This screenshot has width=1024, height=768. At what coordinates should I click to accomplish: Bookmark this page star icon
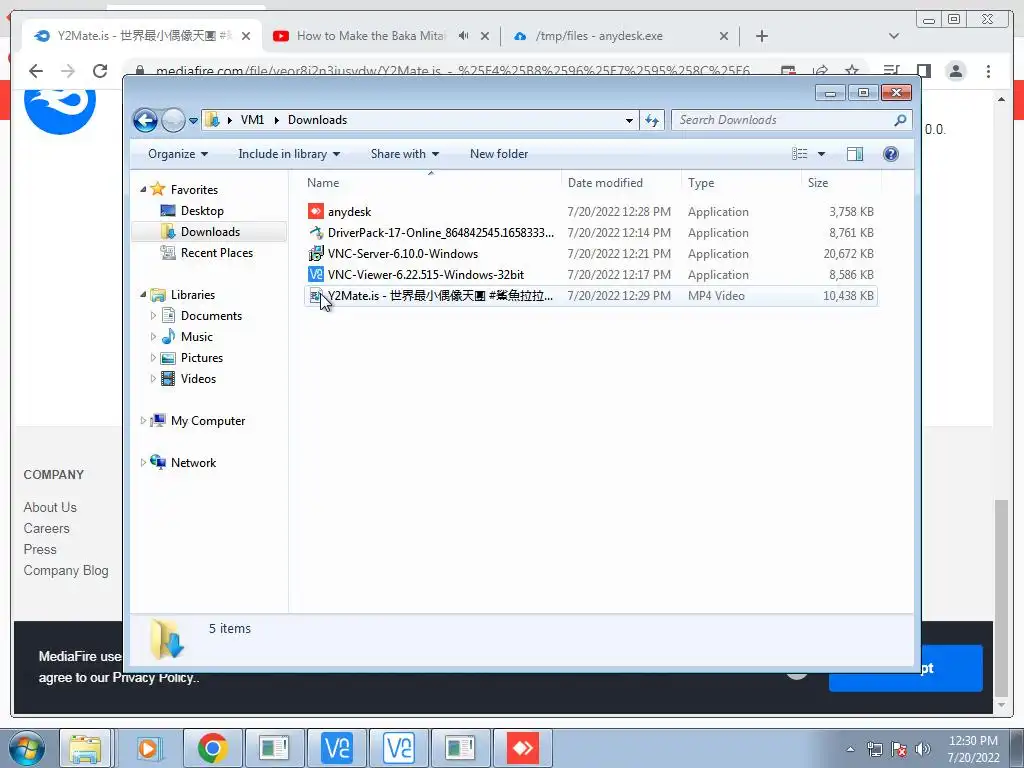point(852,71)
